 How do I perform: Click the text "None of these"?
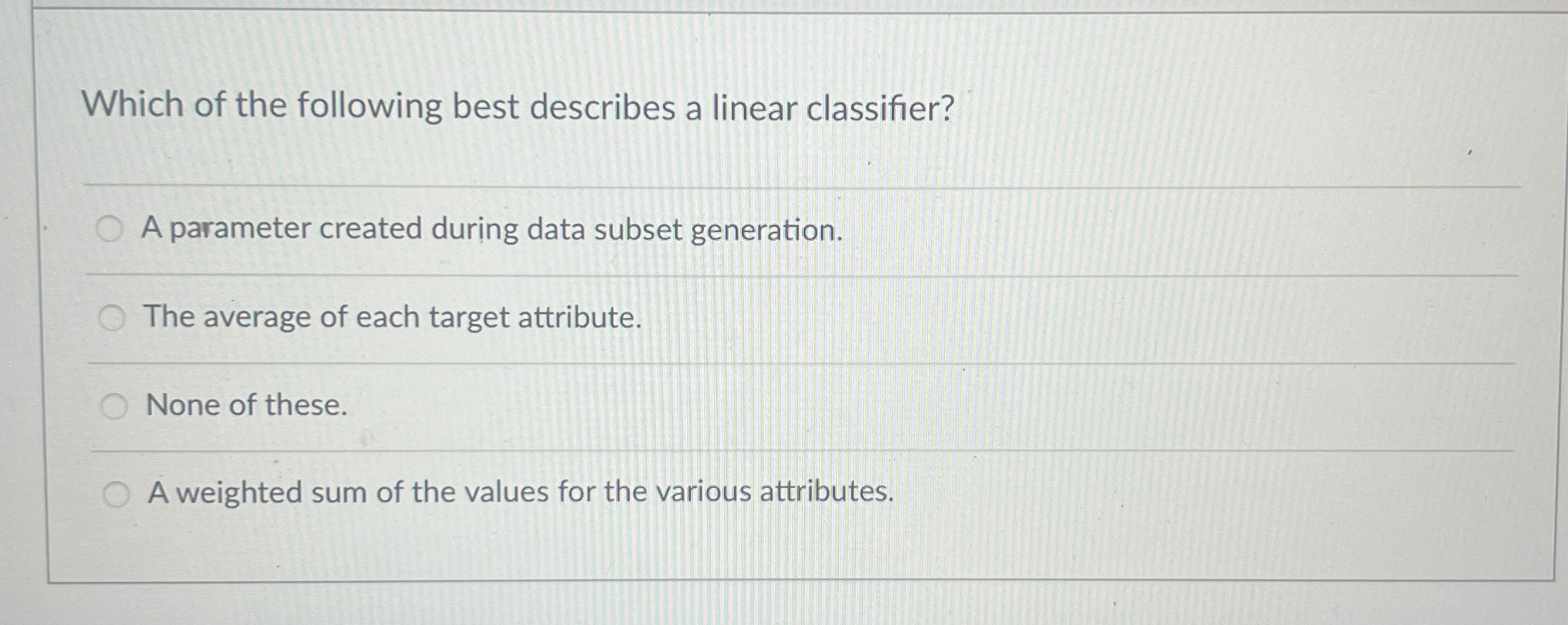245,406
